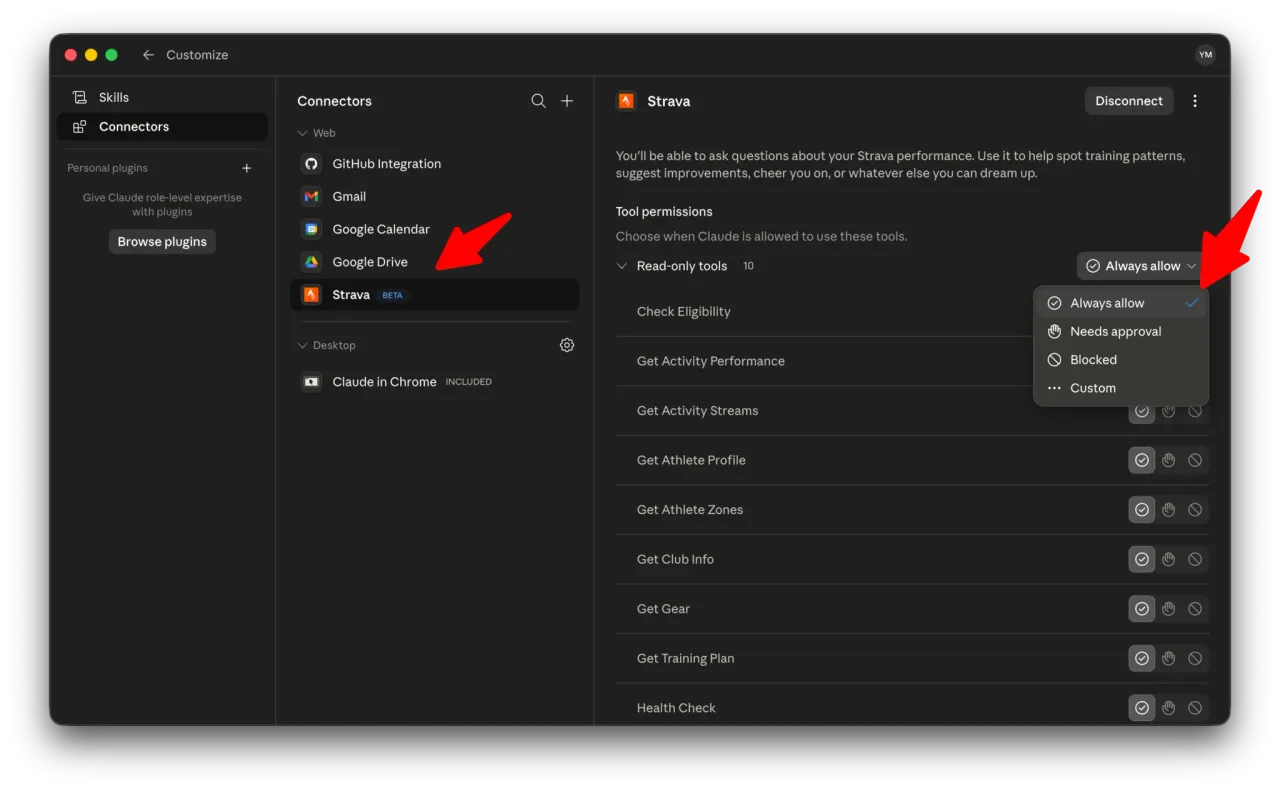Select the GitHub Integration connector

point(435,164)
